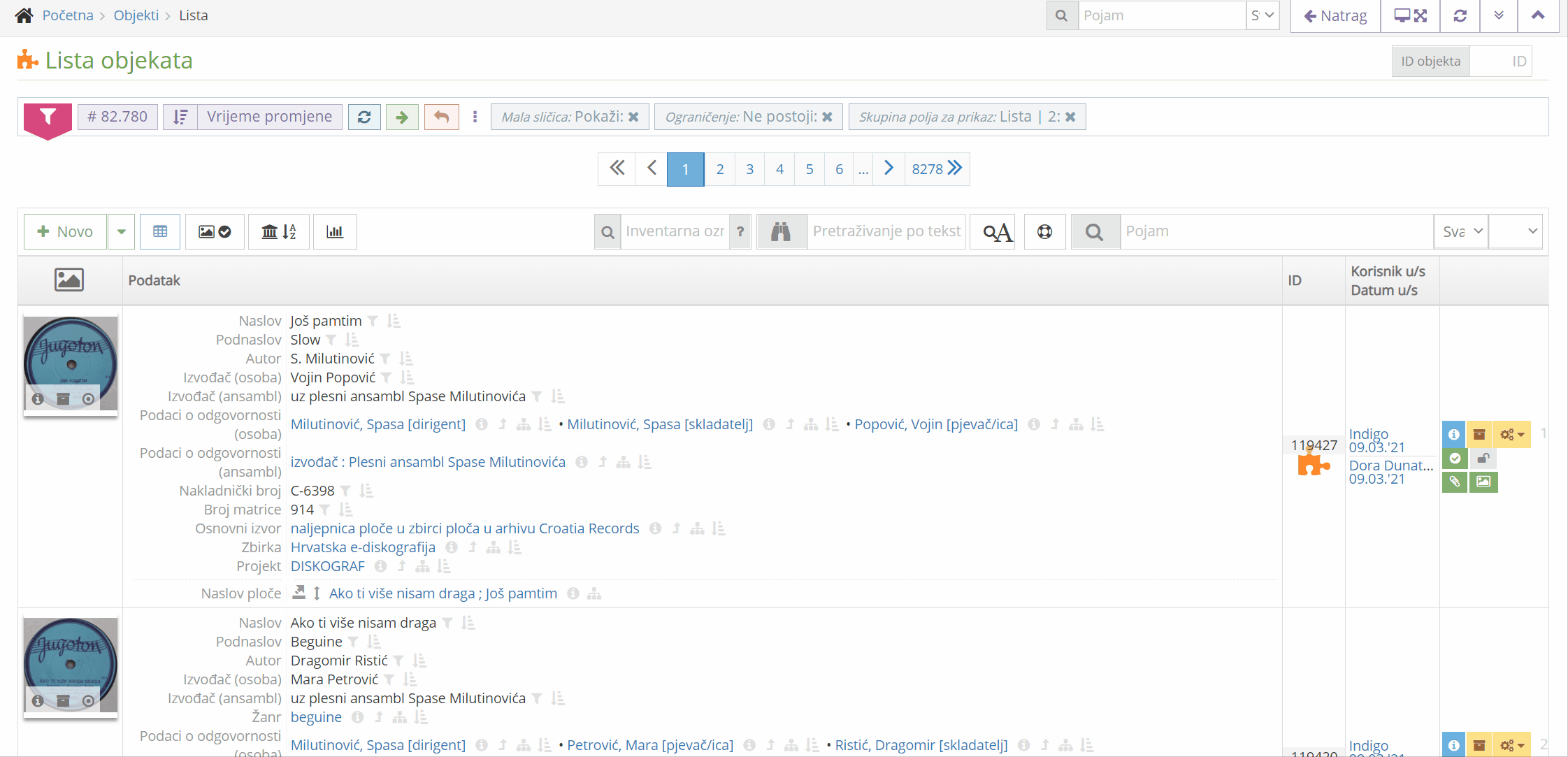Viewport: 1568px width, 757px height.
Task: Open attachments with the green paperclip icon
Action: [1455, 482]
